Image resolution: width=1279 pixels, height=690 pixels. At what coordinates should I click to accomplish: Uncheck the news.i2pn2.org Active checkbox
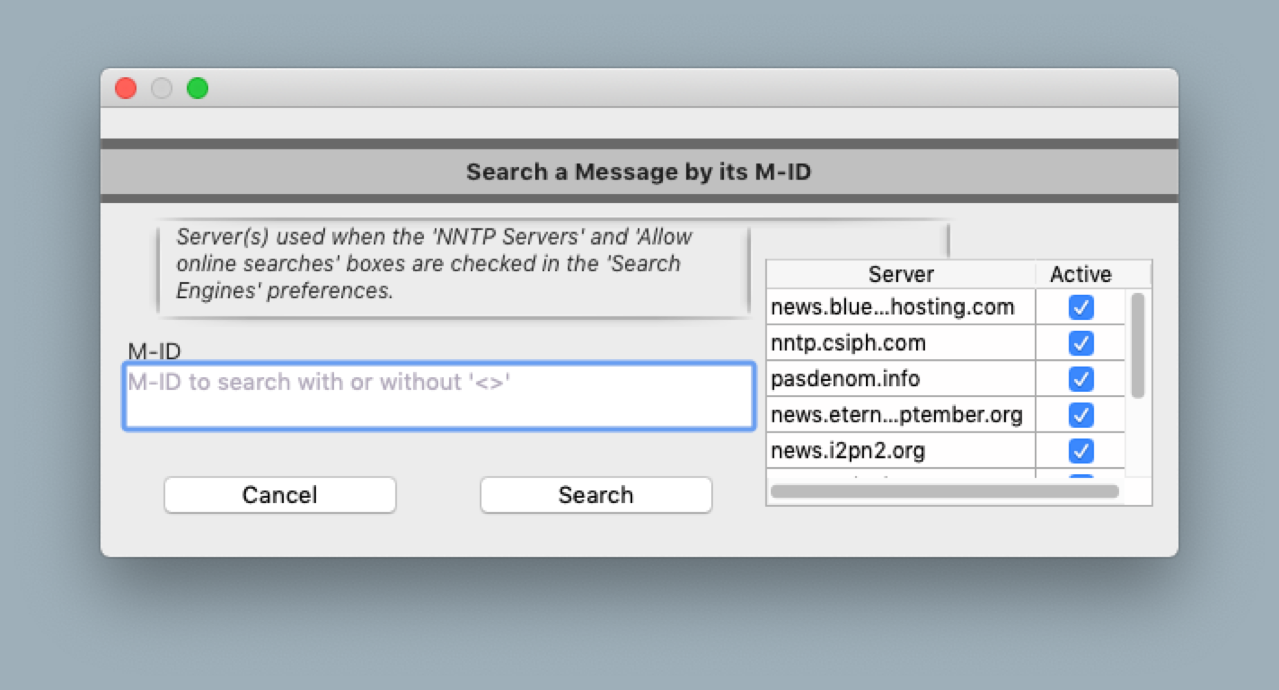tap(1080, 451)
